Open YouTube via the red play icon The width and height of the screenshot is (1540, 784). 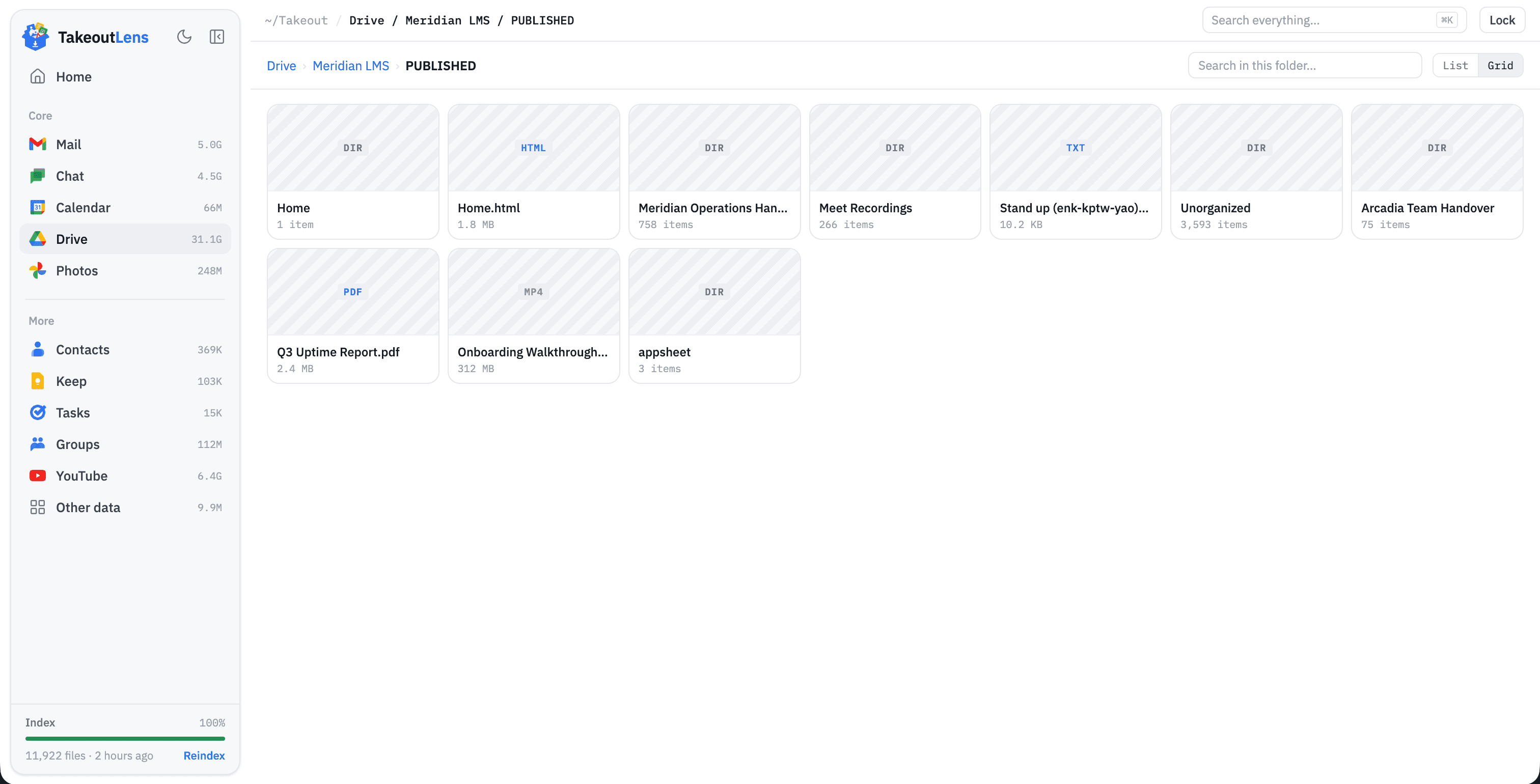(38, 475)
